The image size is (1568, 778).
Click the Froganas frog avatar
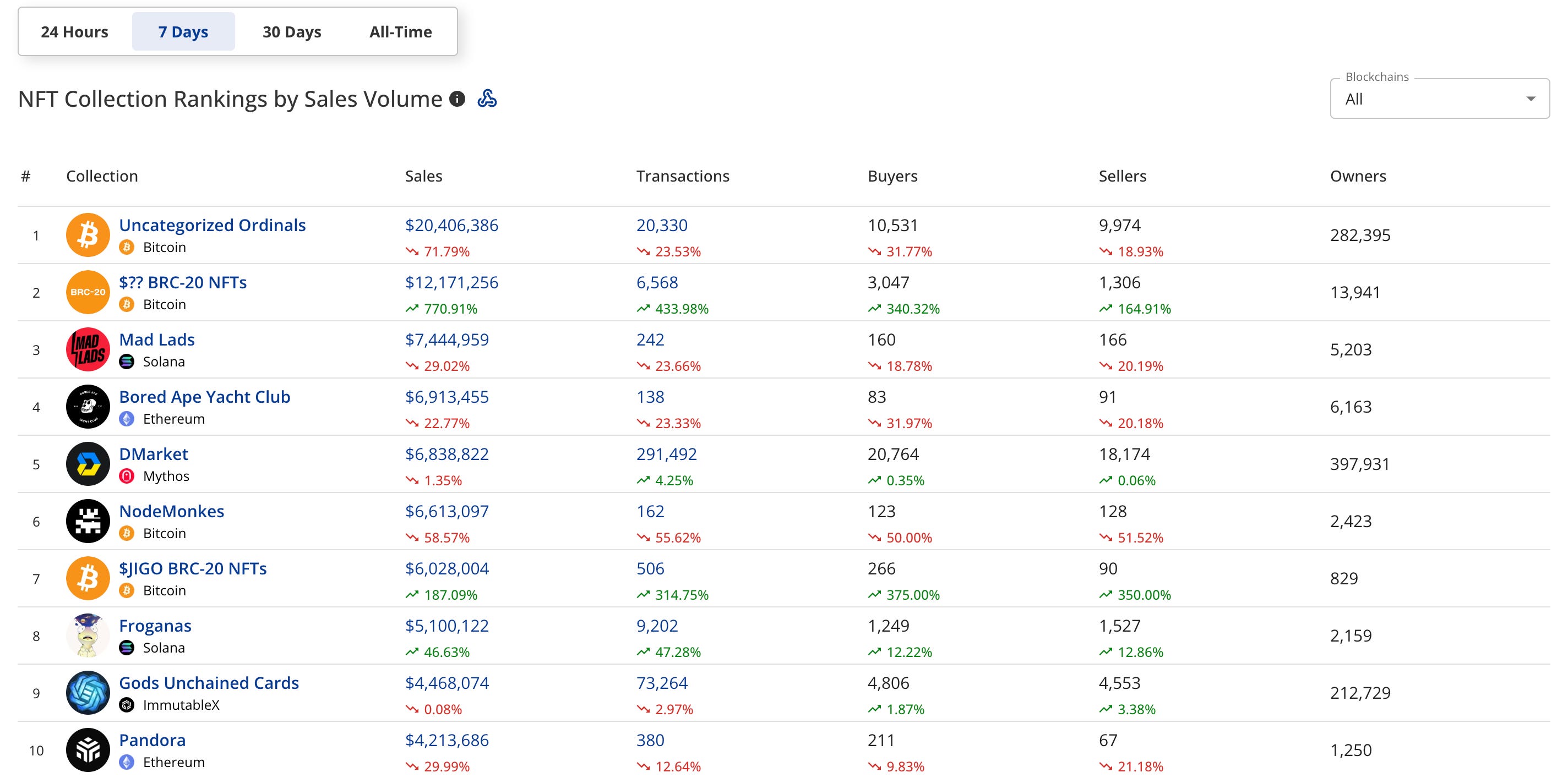coord(88,635)
